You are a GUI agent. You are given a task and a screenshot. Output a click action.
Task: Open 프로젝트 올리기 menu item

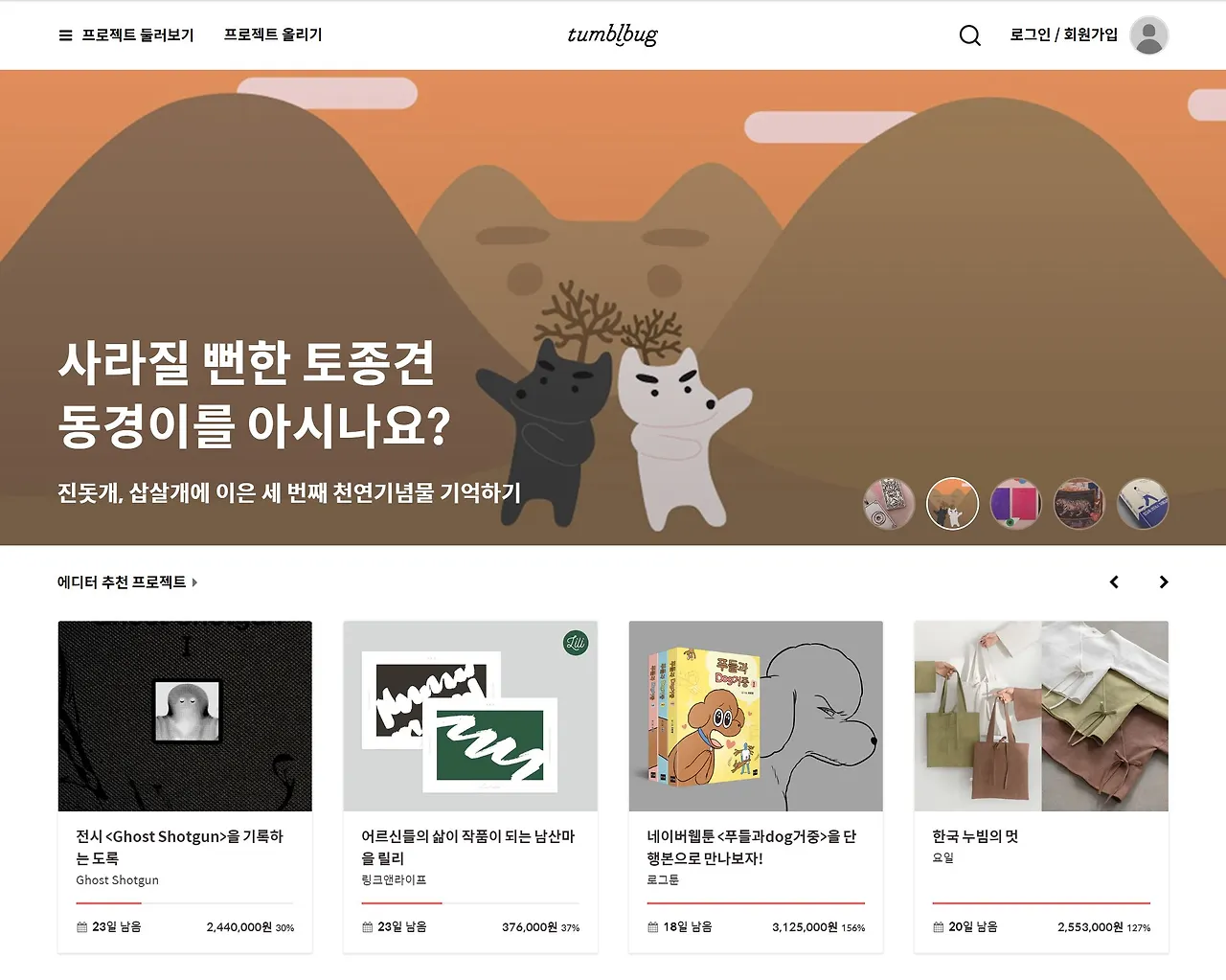273,34
